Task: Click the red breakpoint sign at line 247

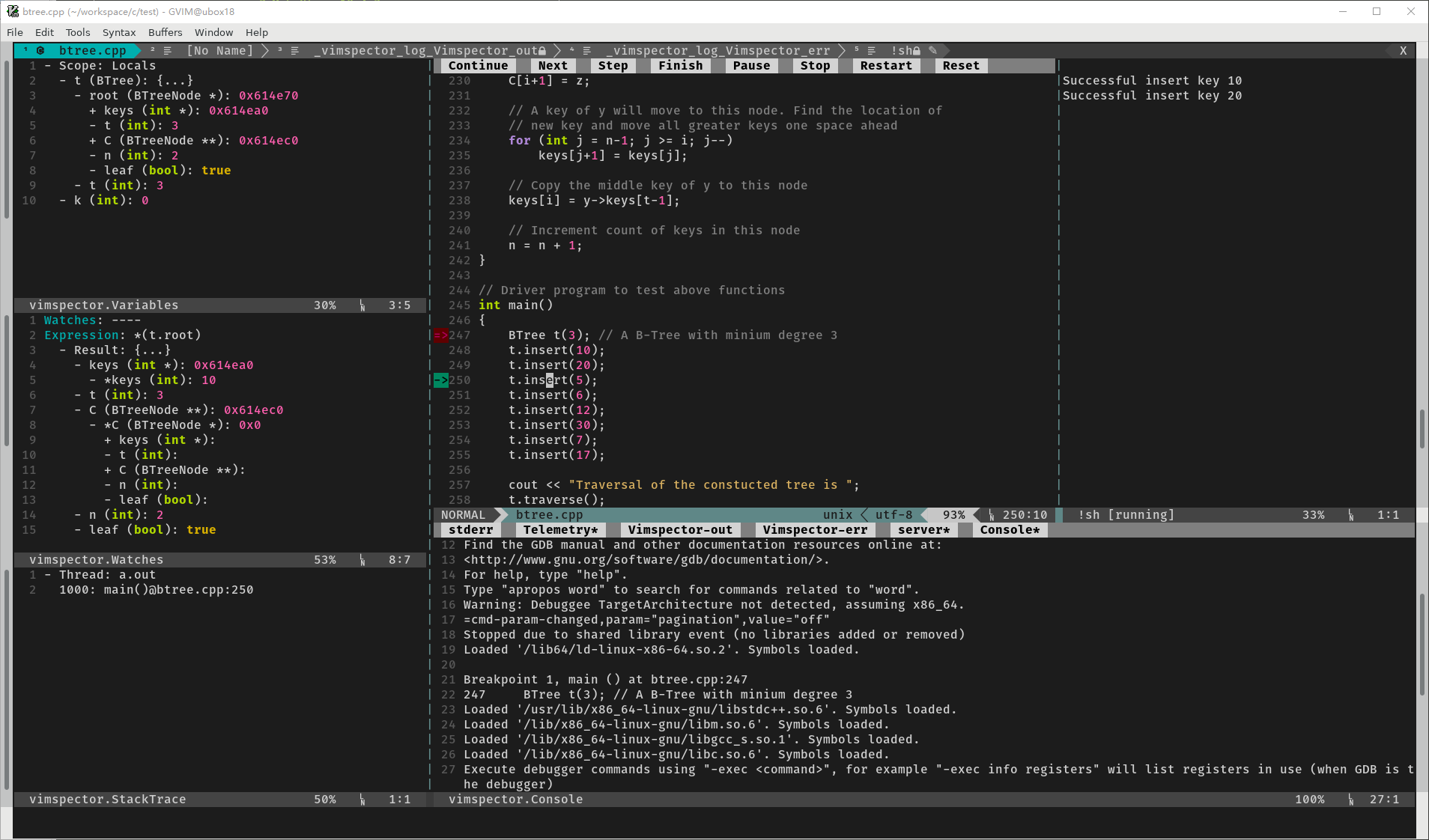Action: click(x=441, y=335)
